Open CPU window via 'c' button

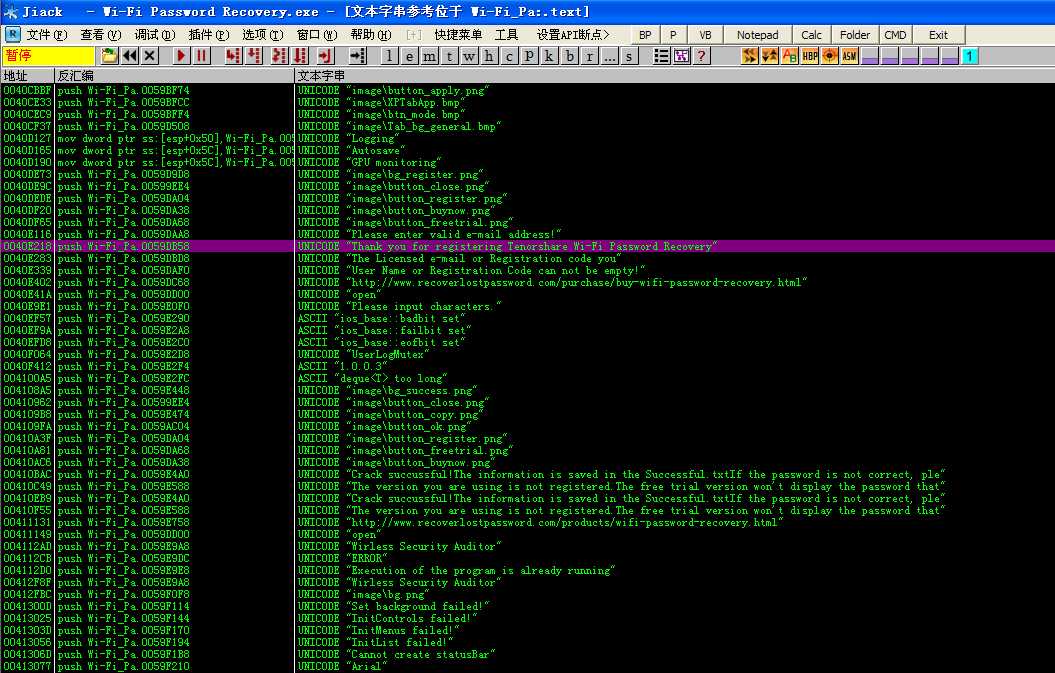509,56
